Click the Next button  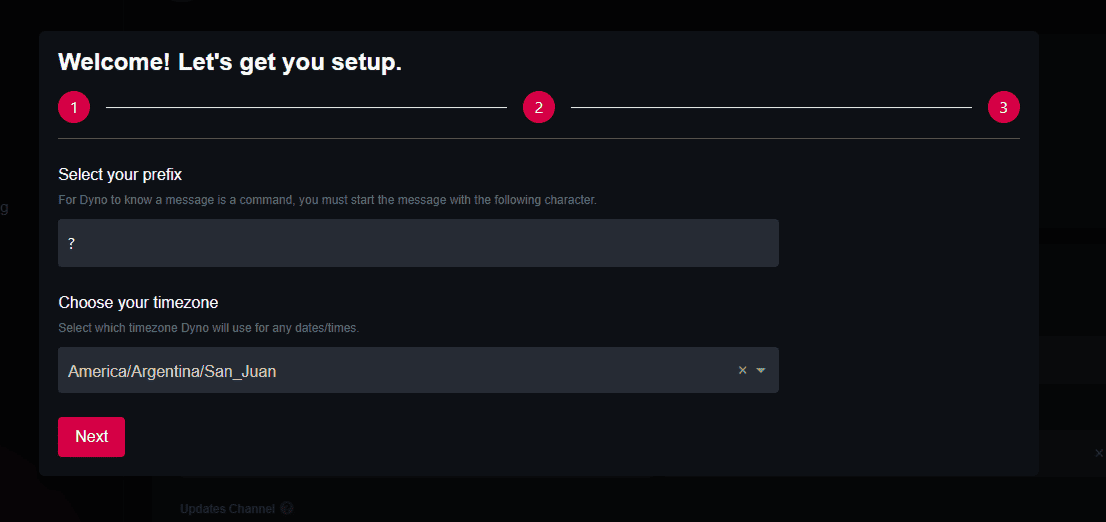coord(91,437)
